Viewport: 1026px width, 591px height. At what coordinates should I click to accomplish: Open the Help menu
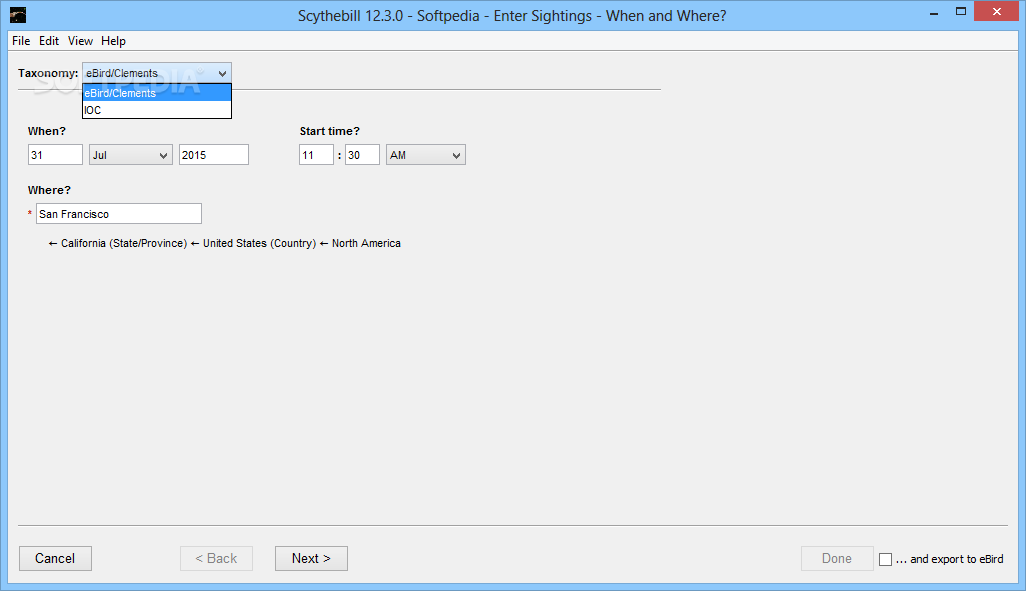pos(113,41)
